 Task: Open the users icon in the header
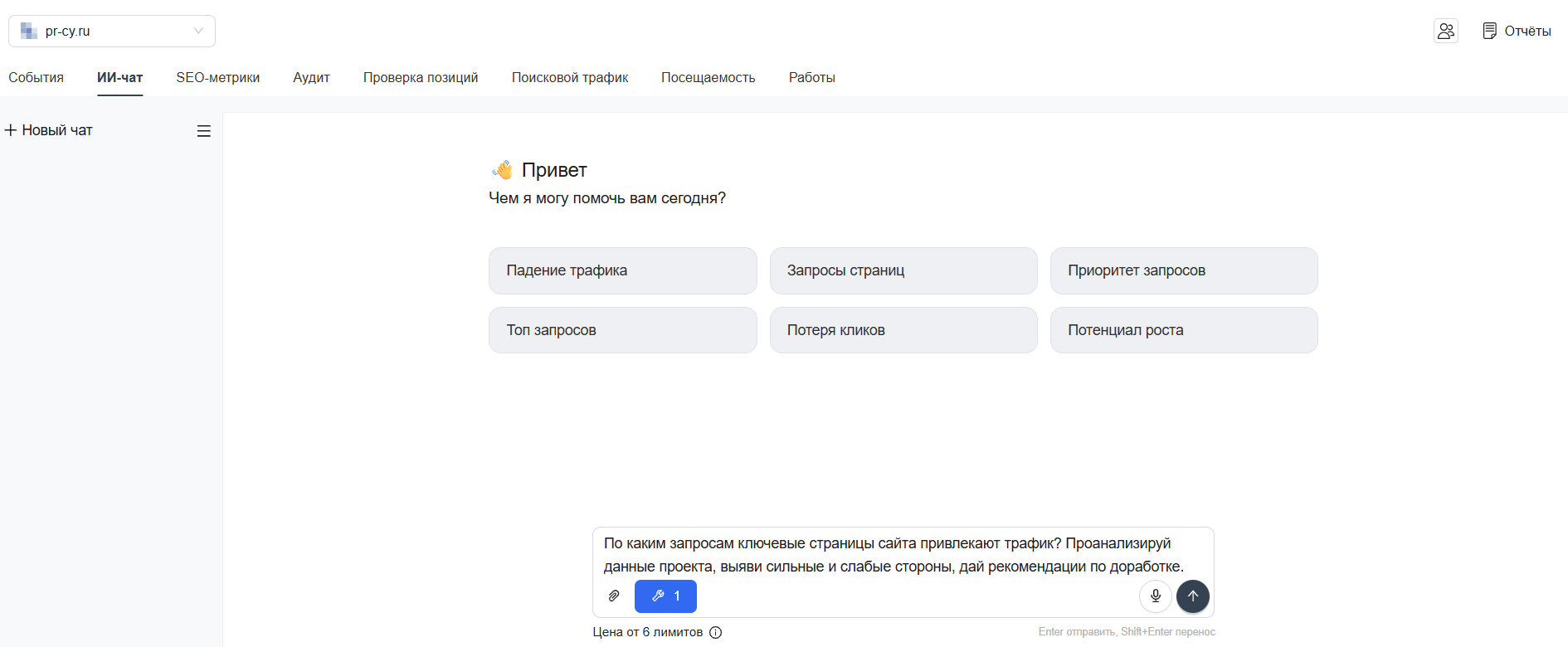pyautogui.click(x=1446, y=31)
